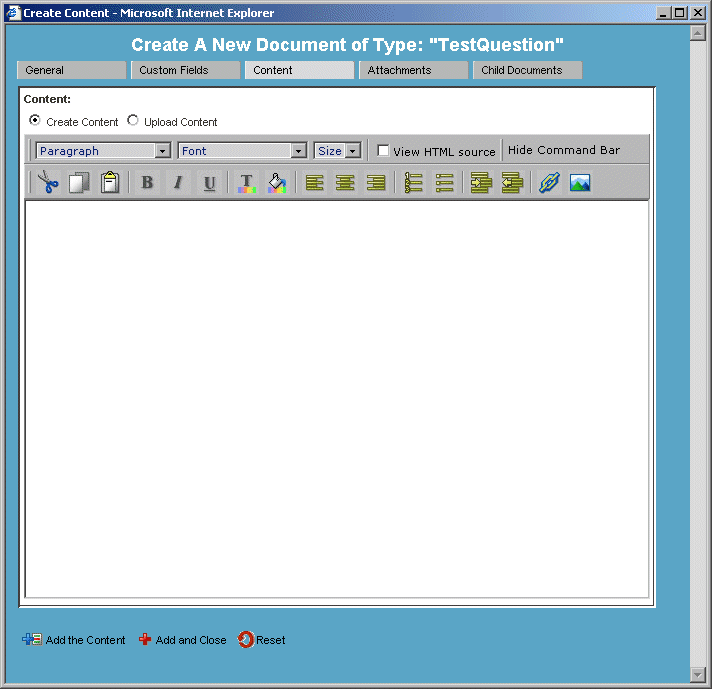Open the text color picker icon
Screen dimensions: 712x689
click(x=247, y=183)
